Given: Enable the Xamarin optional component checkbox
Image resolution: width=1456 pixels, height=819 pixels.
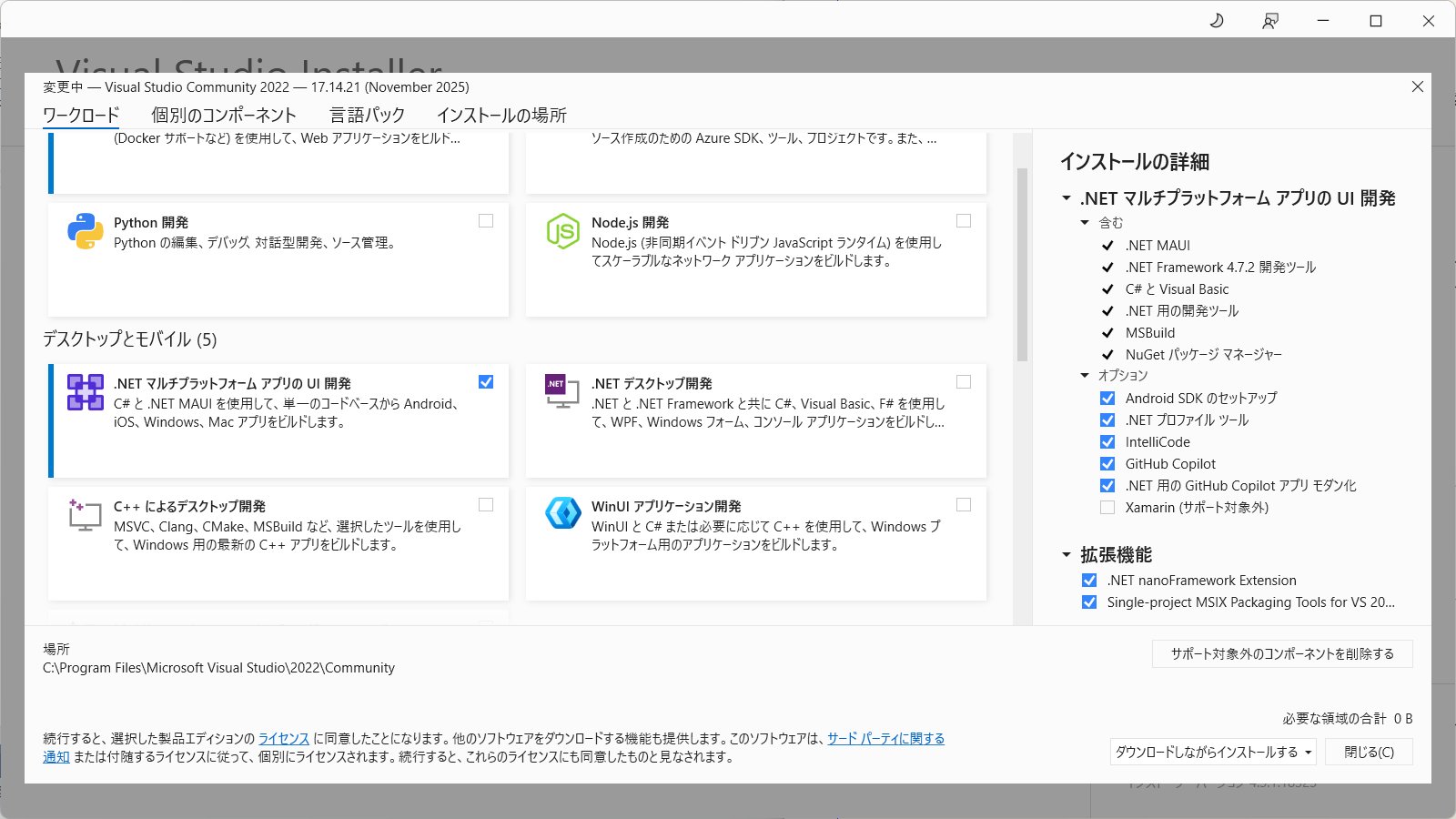Looking at the screenshot, I should pyautogui.click(x=1107, y=508).
